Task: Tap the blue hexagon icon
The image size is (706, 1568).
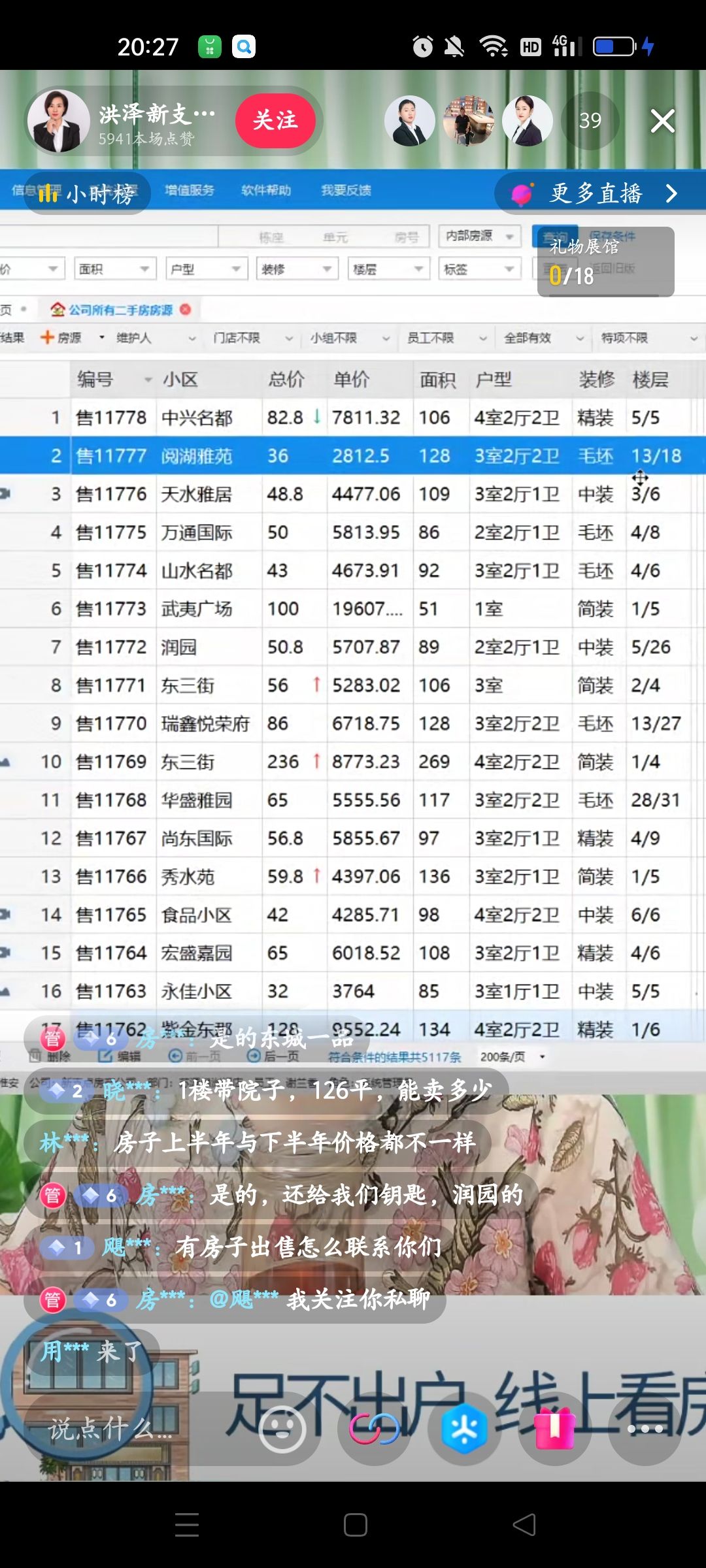Action: [464, 1429]
